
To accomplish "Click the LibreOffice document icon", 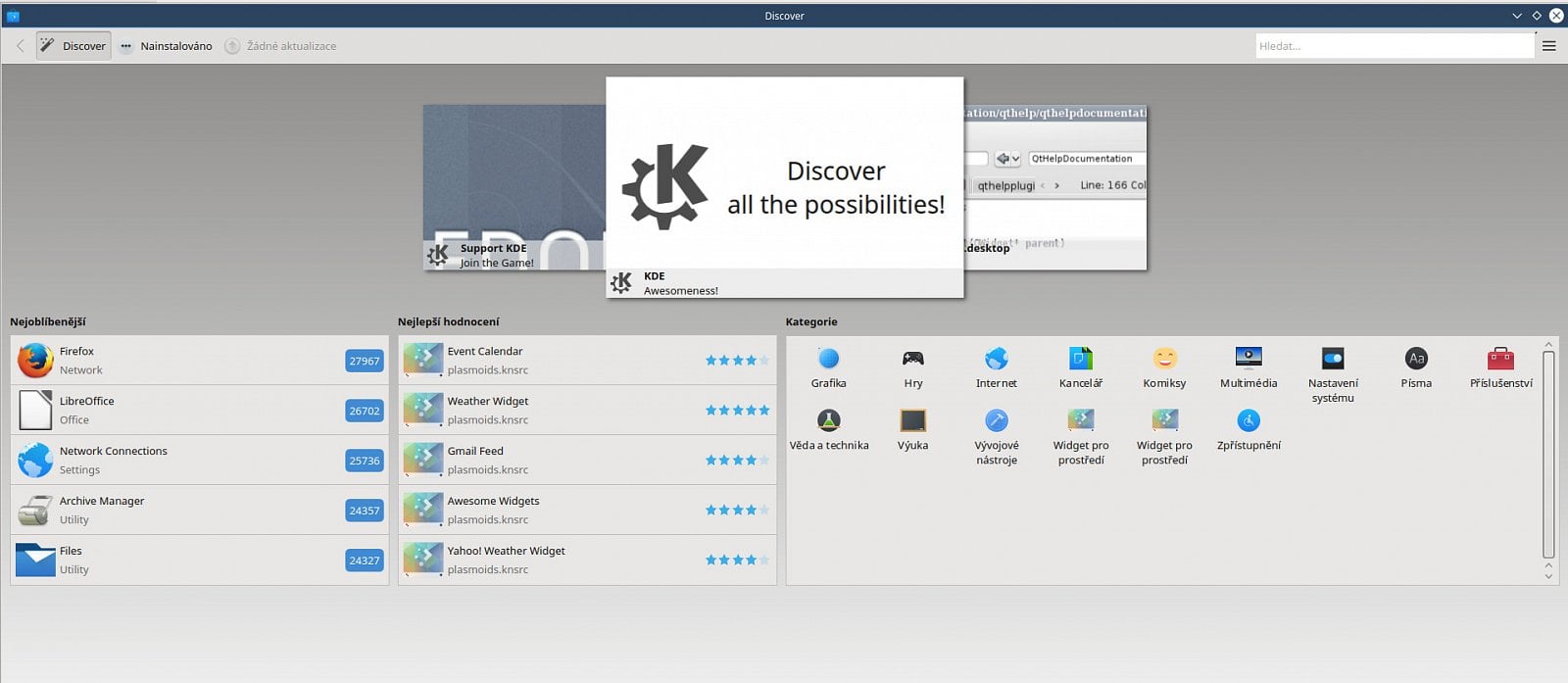I will tap(35, 411).
